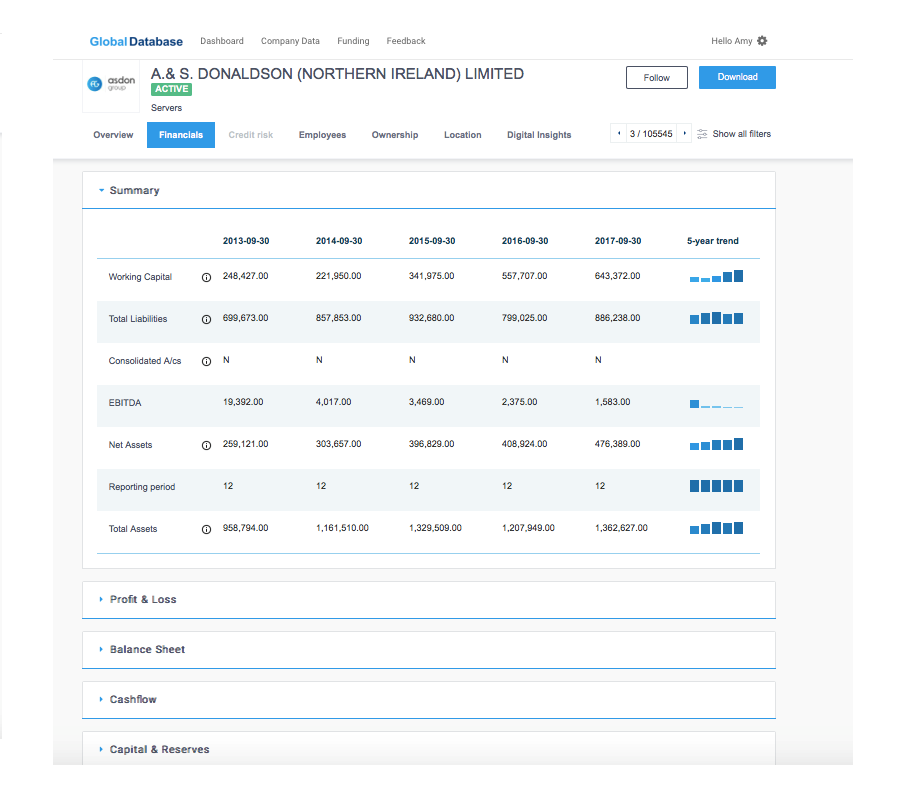Click the 2015-09-30 column header
The height and width of the screenshot is (802, 908).
[432, 241]
